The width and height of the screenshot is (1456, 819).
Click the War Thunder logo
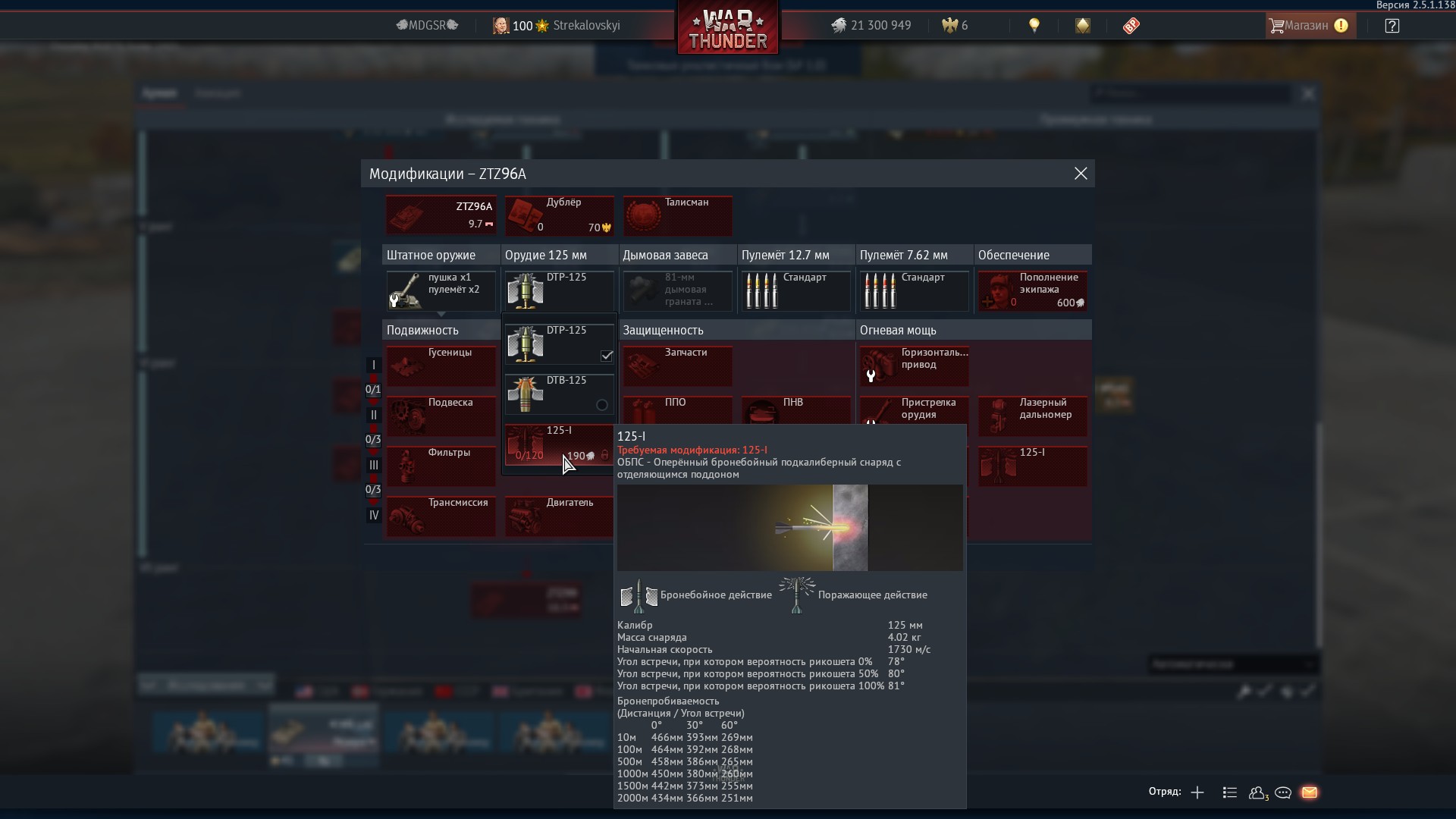(728, 28)
